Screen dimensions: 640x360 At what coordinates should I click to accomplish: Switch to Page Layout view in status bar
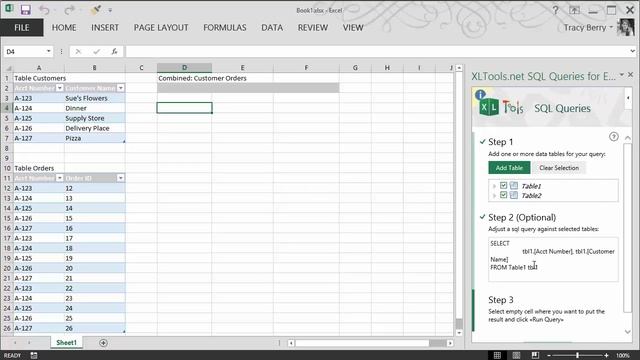point(516,356)
